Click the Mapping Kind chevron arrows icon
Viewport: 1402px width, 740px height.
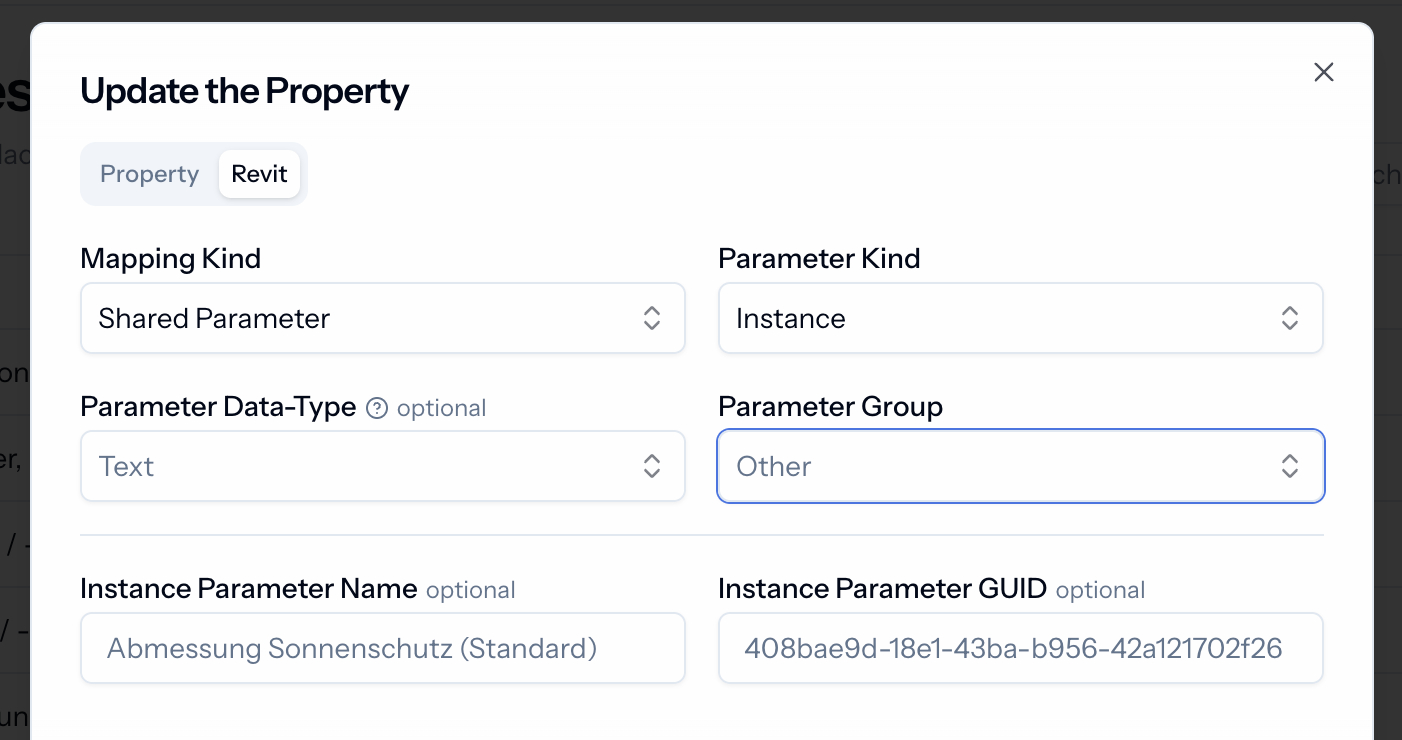[x=652, y=318]
